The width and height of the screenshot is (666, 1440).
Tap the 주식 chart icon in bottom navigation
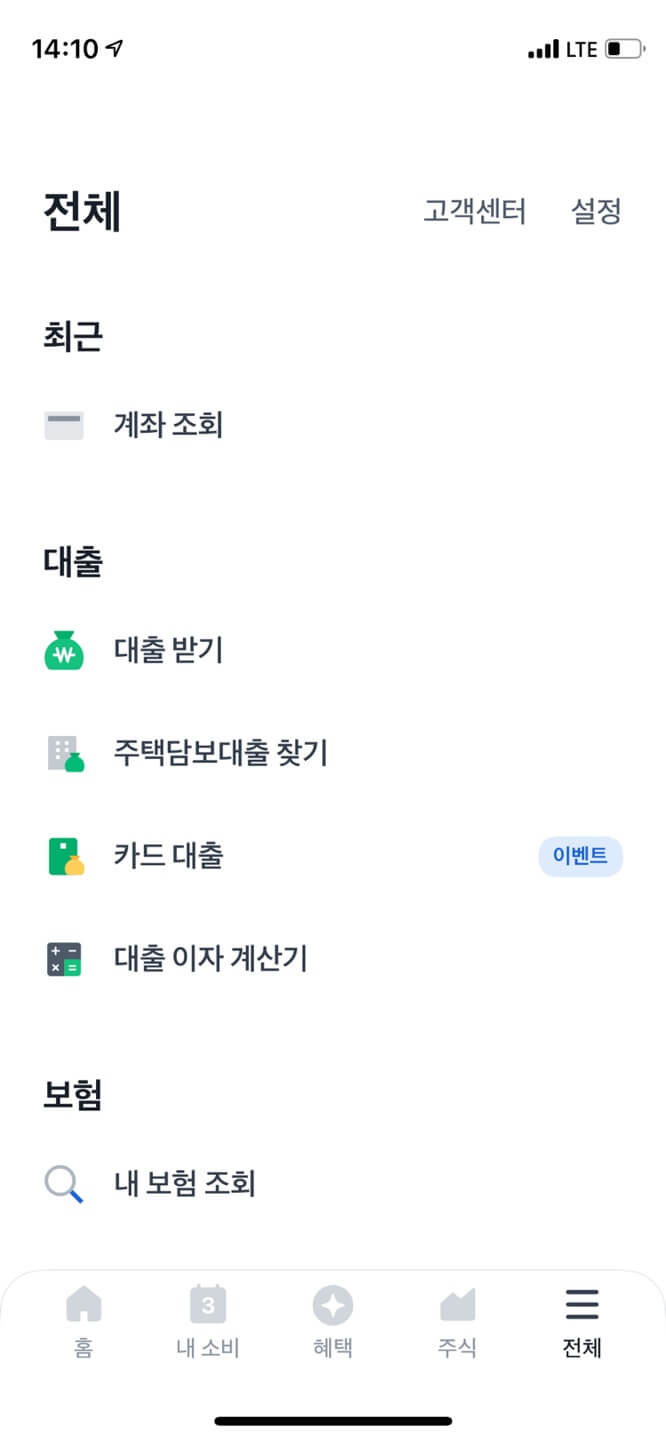[x=457, y=1304]
